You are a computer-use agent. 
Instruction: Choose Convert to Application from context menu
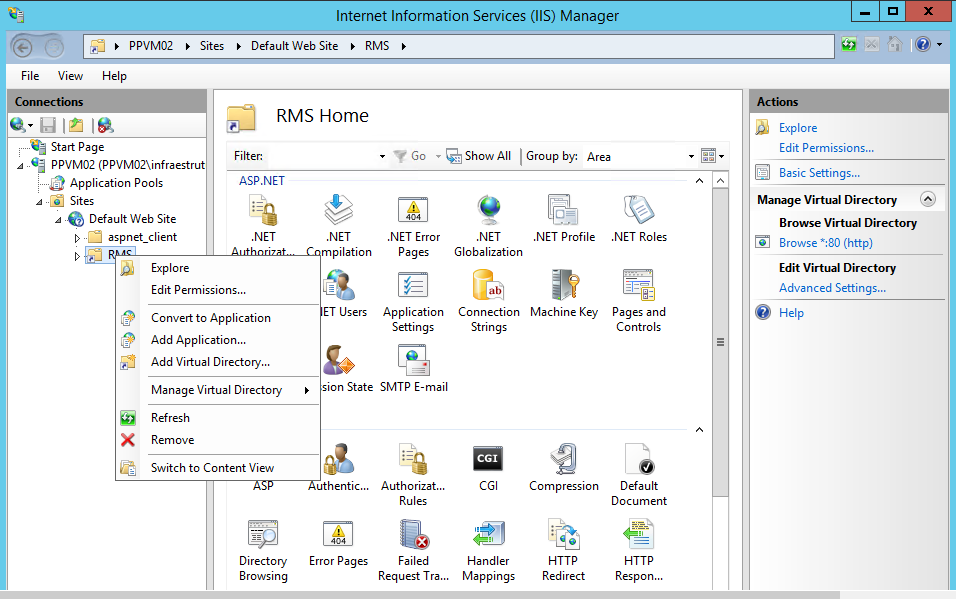pyautogui.click(x=218, y=318)
